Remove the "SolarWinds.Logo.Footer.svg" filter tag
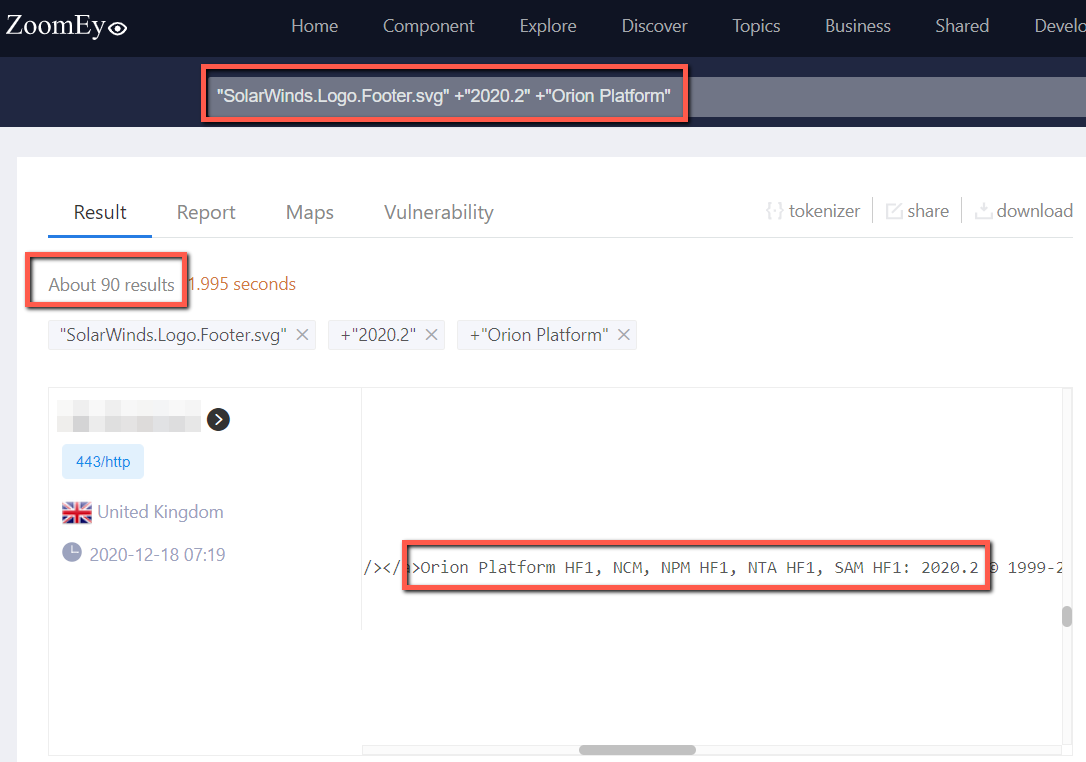1086x762 pixels. (302, 335)
